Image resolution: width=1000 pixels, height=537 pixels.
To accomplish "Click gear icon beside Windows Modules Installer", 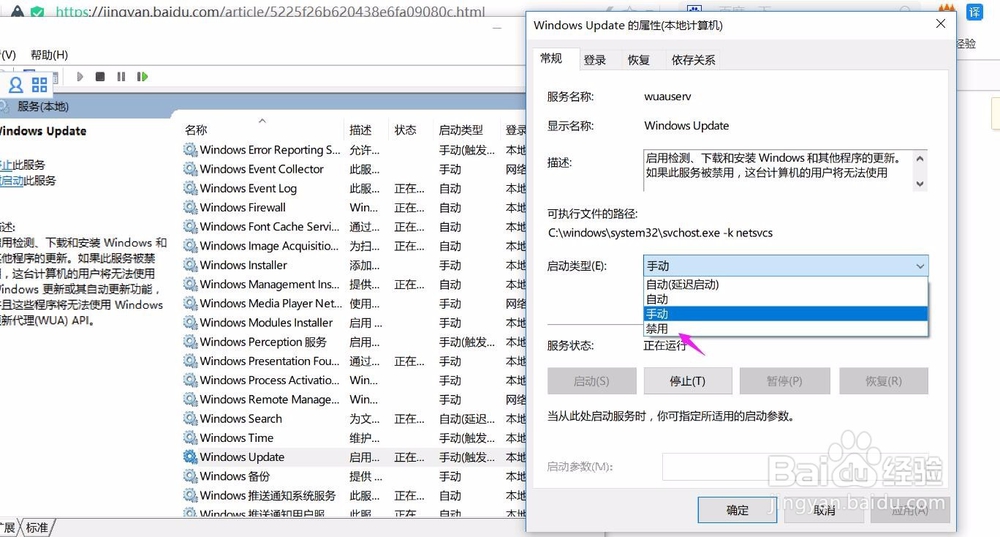I will pos(190,323).
